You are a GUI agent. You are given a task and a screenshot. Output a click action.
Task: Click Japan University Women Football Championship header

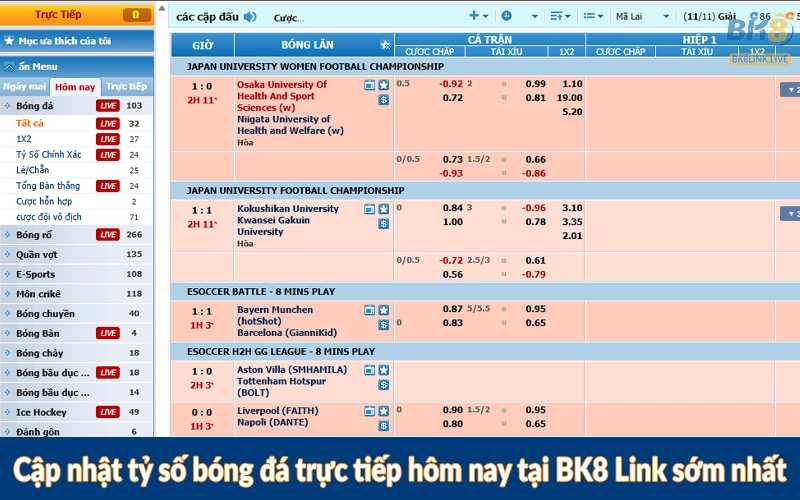(x=315, y=66)
